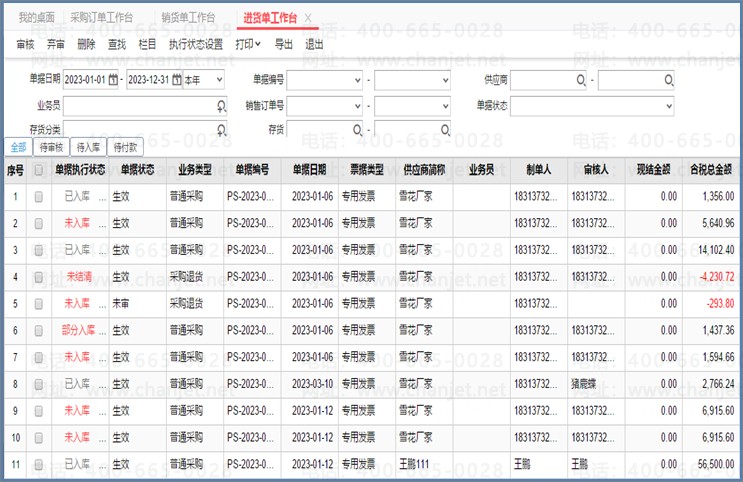Click the 导出 toolbar button

click(284, 45)
